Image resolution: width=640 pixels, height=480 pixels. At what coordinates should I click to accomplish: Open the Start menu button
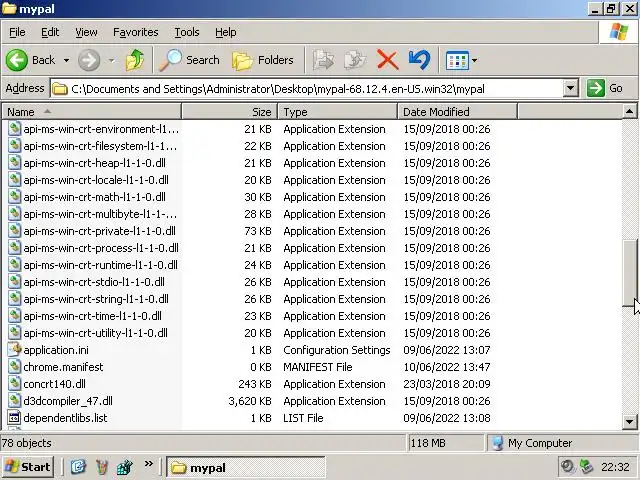point(28,467)
